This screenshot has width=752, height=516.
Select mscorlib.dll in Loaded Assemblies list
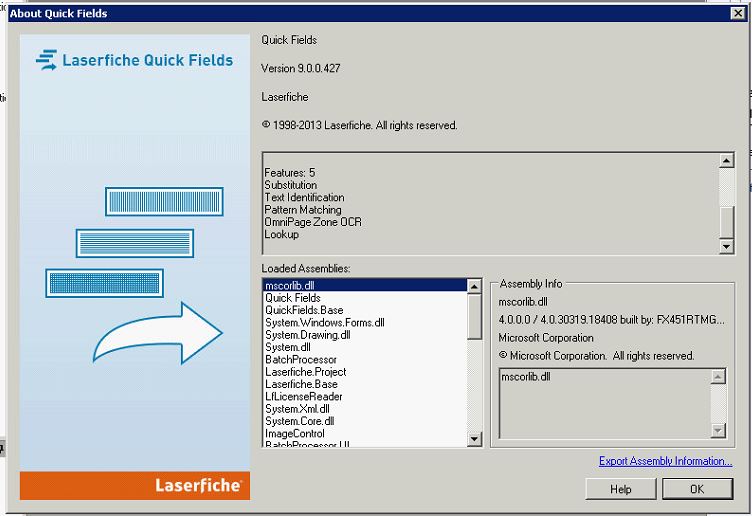pyautogui.click(x=364, y=285)
